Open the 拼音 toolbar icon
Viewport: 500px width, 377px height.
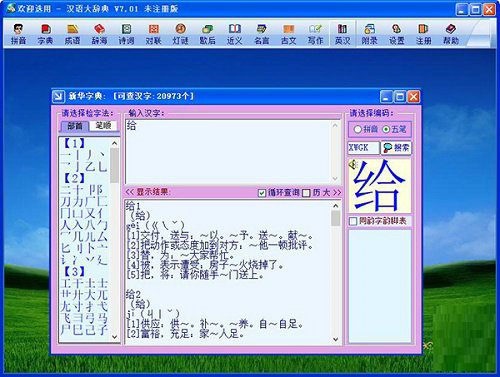[x=18, y=34]
